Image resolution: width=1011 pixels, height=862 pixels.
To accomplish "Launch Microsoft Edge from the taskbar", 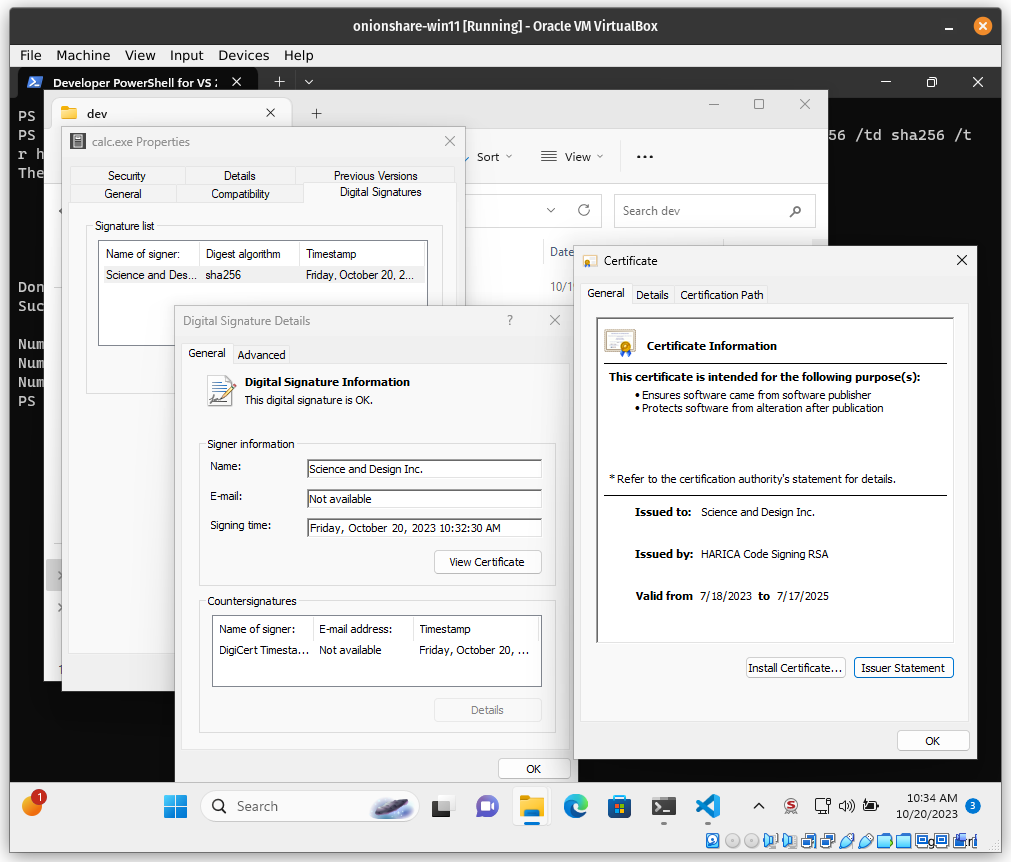I will [x=576, y=806].
